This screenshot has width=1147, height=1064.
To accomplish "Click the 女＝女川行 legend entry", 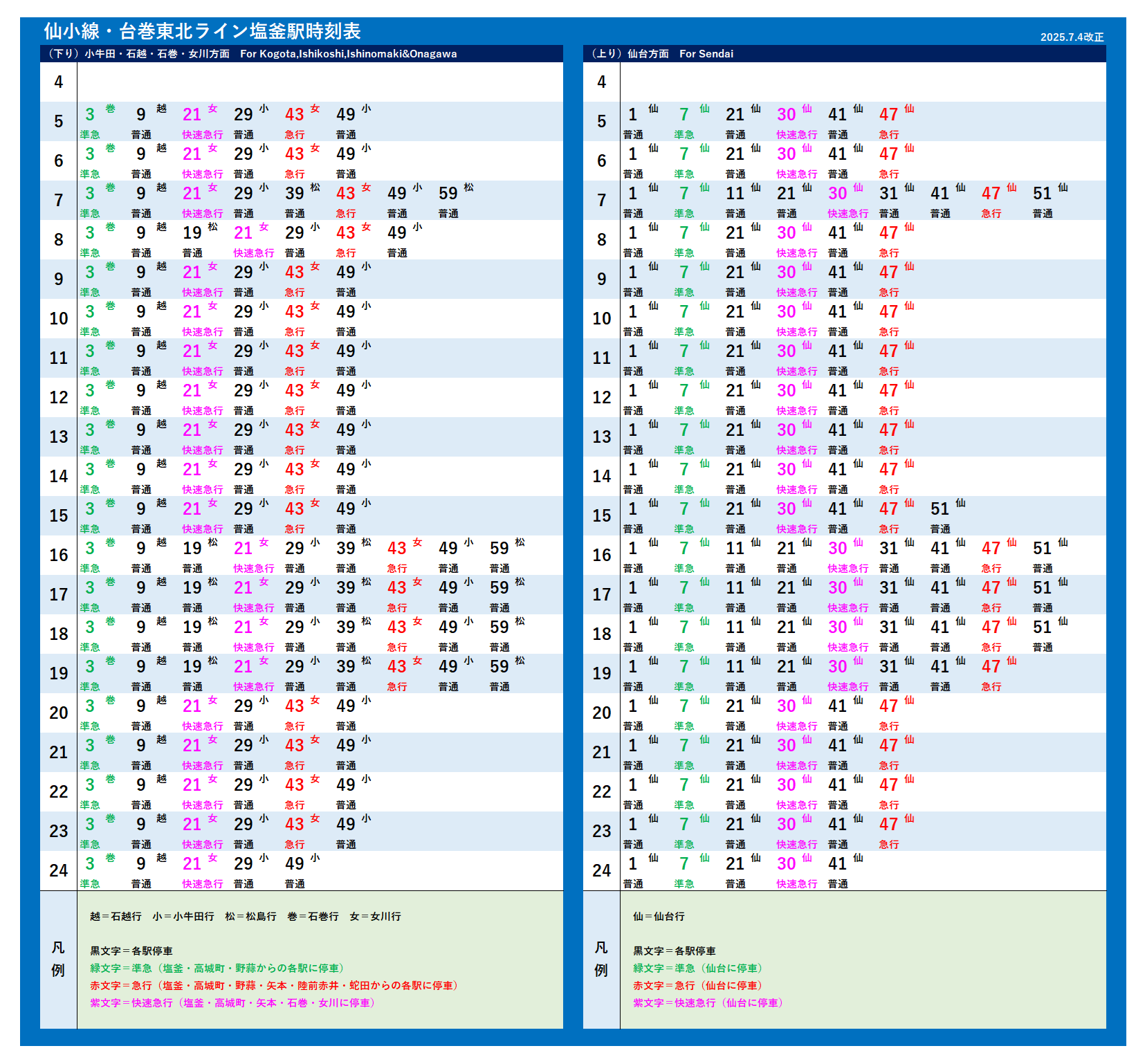I will 375,917.
